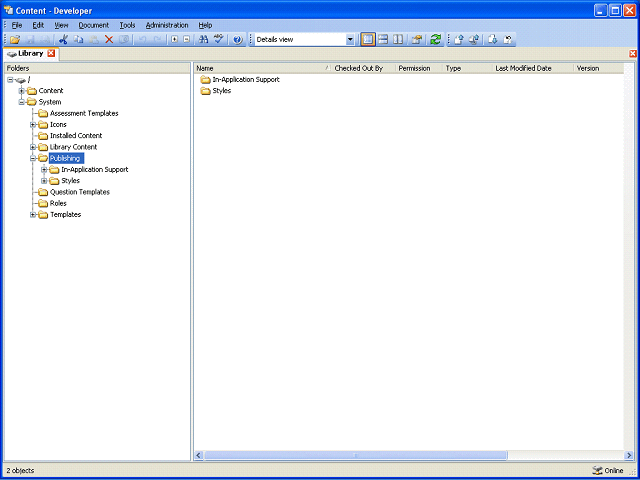Select the Installed Content folder
The height and width of the screenshot is (480, 640).
coord(76,136)
